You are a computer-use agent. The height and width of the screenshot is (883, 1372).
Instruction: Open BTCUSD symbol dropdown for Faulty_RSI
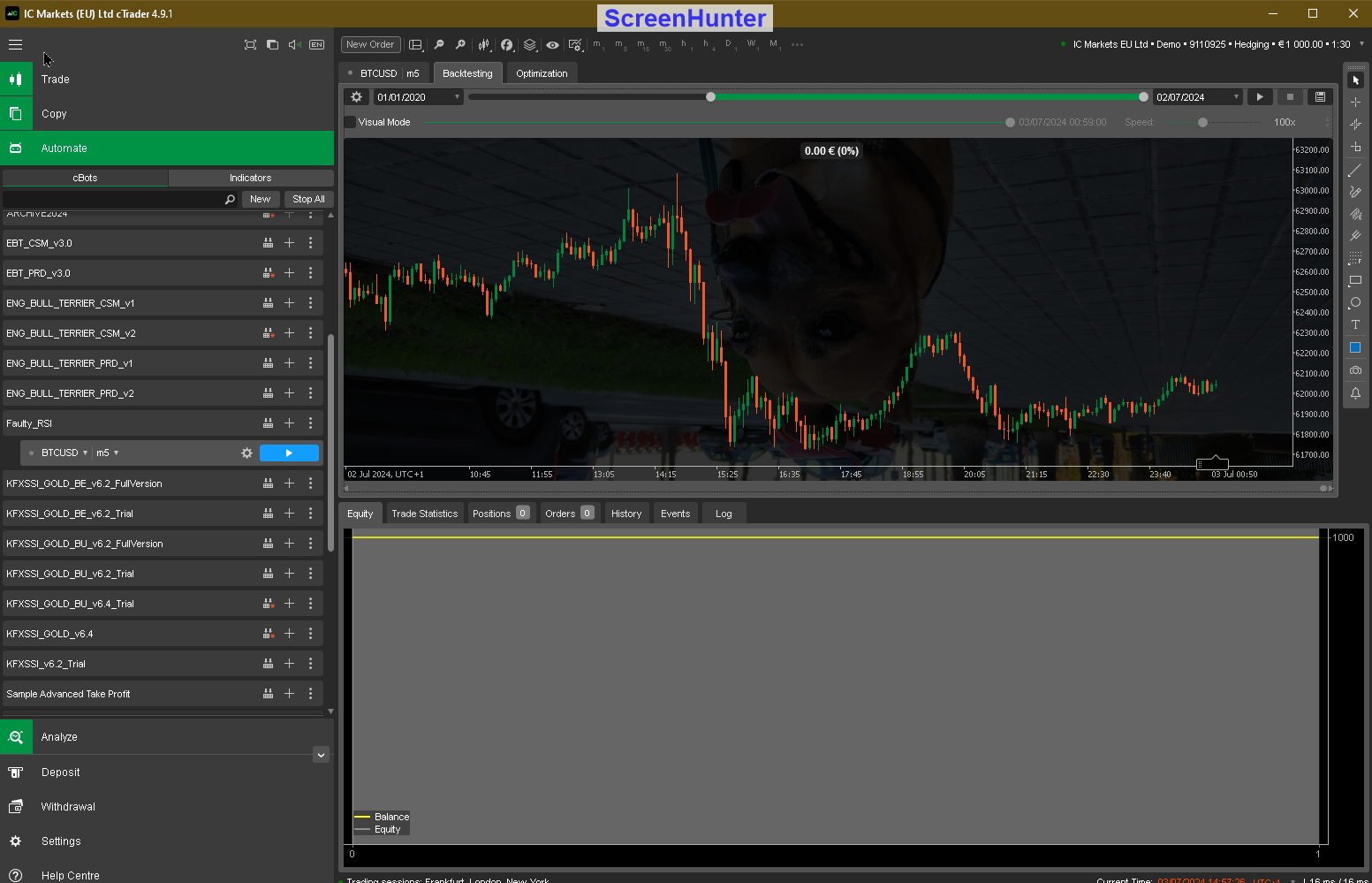click(x=64, y=453)
